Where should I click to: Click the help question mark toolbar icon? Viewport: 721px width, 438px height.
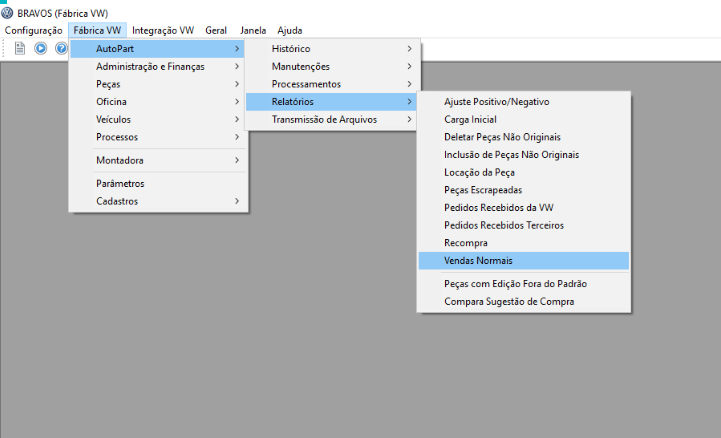[x=61, y=48]
